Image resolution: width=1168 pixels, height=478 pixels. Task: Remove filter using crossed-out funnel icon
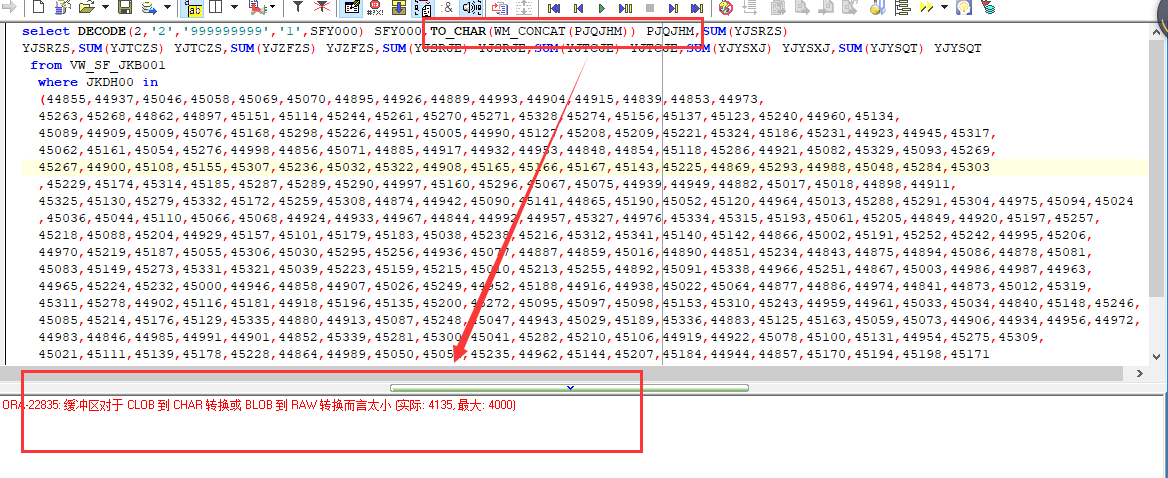pos(322,7)
